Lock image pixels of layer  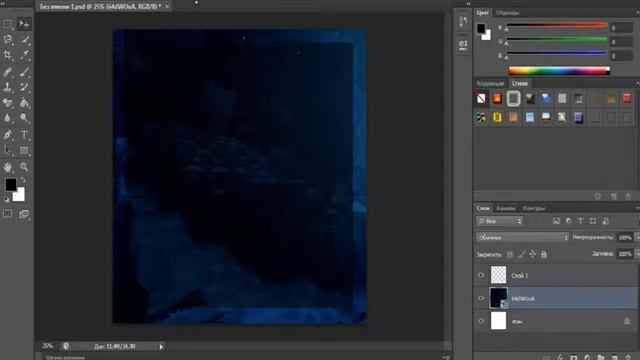coord(521,254)
